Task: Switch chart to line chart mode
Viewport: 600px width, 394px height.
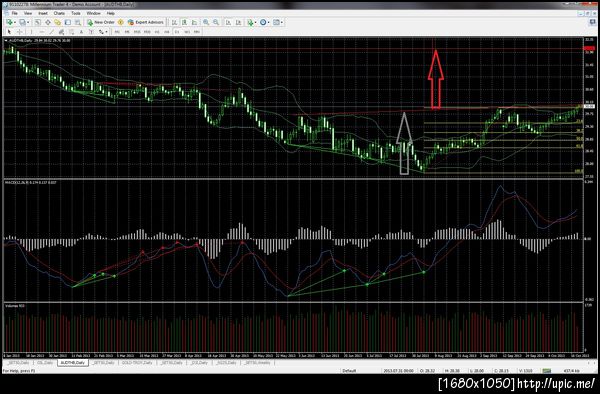Action: [x=194, y=22]
